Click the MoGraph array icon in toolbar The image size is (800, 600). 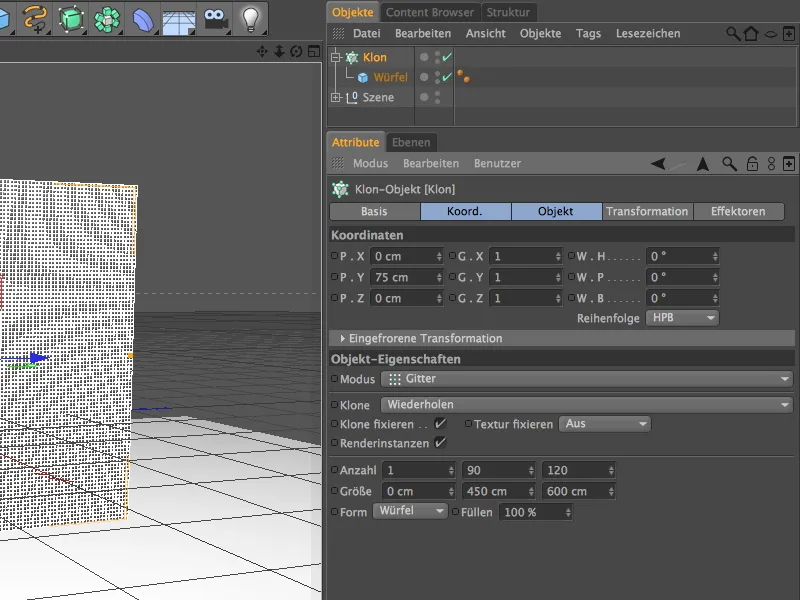[107, 17]
